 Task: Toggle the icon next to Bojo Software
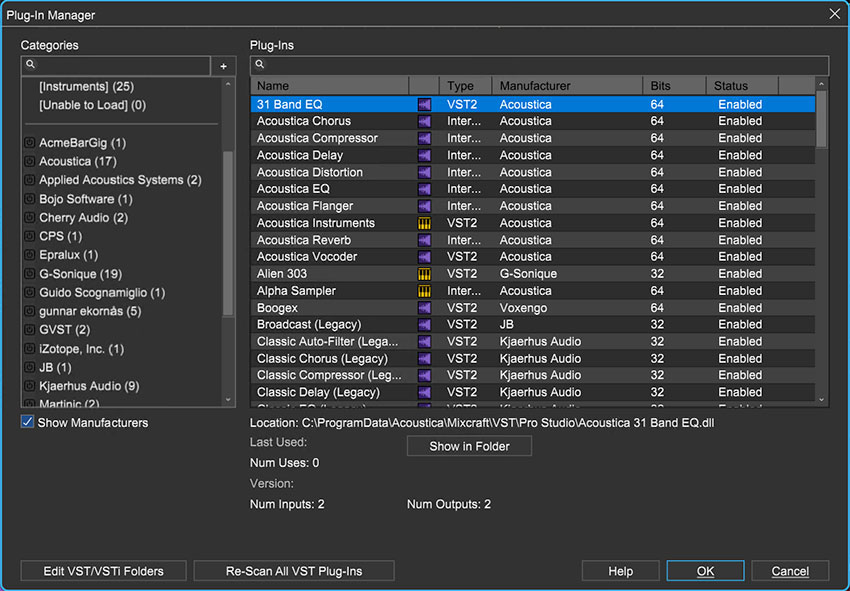pyautogui.click(x=30, y=199)
